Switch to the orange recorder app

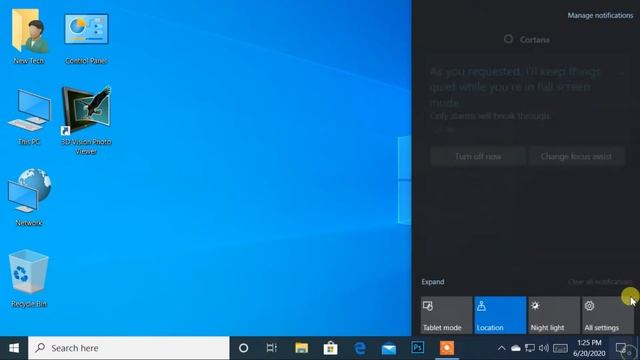tap(447, 348)
